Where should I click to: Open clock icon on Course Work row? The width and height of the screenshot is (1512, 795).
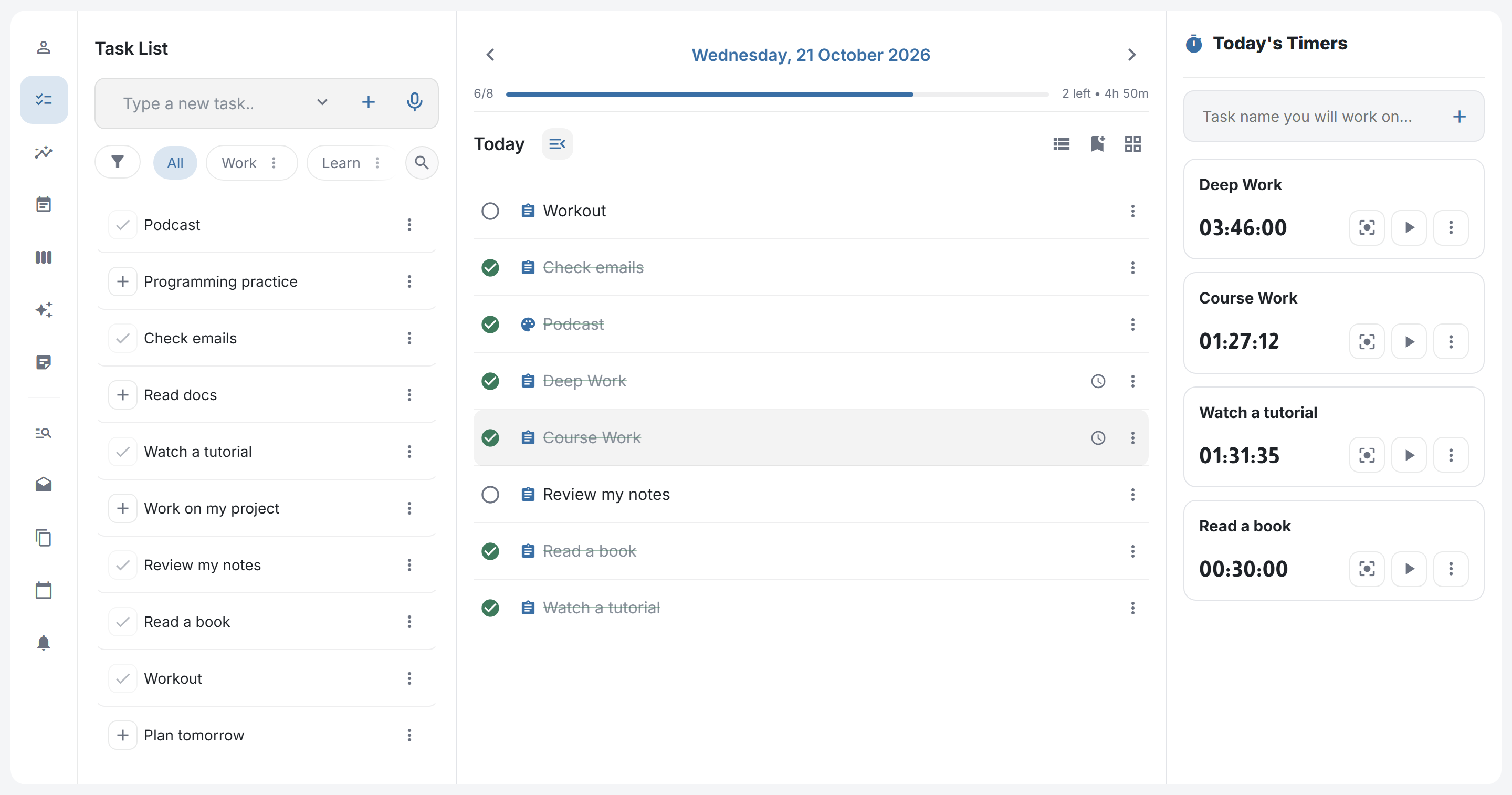[x=1098, y=438]
